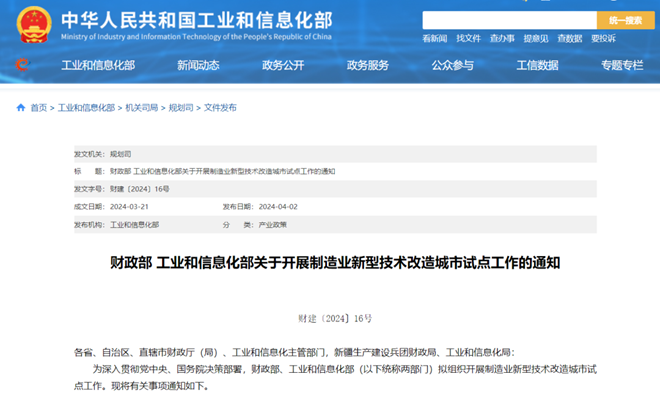
Task: Open the 查办事 quick link
Action: (502, 39)
